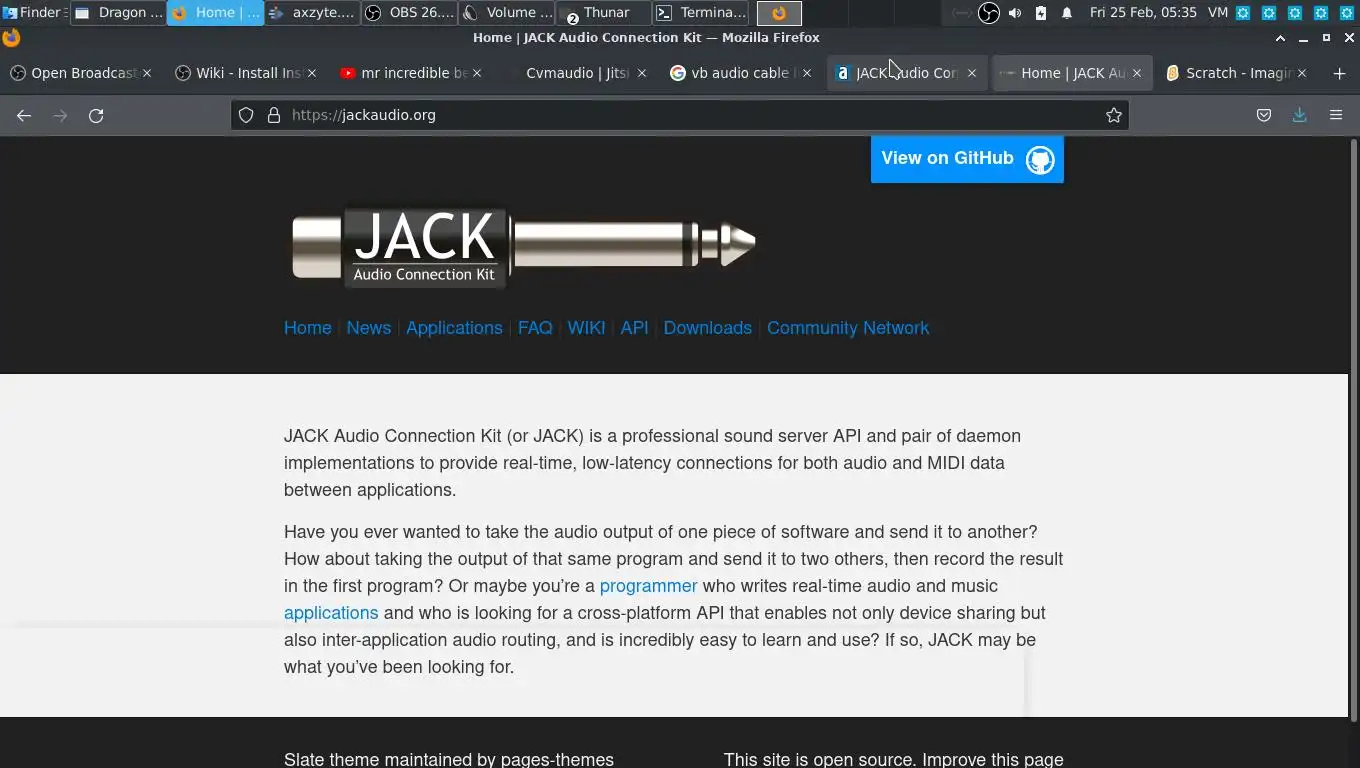The width and height of the screenshot is (1360, 768).
Task: Open the Community Network link
Action: pyautogui.click(x=848, y=328)
